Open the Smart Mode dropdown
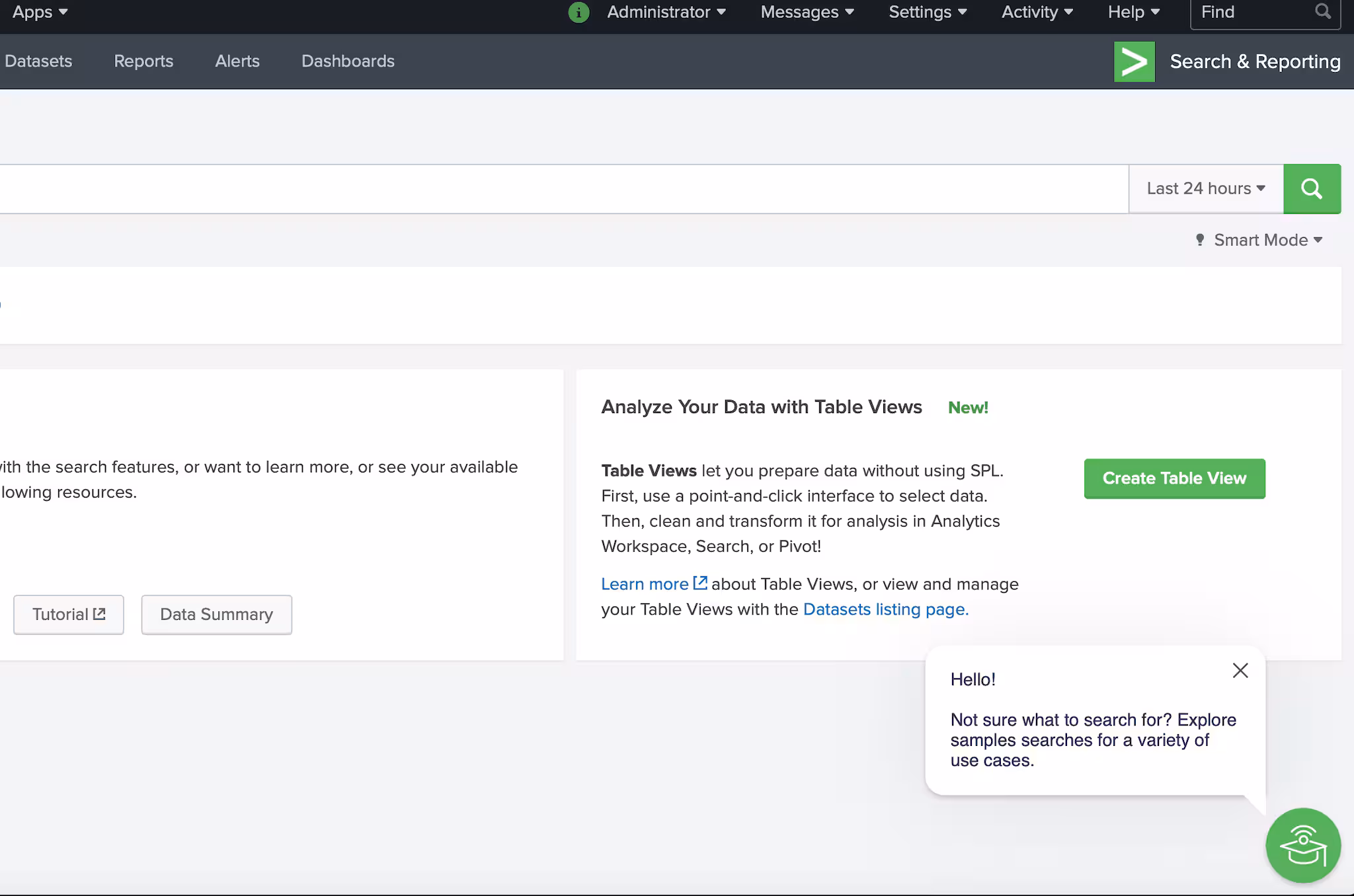The height and width of the screenshot is (896, 1354). tap(1267, 240)
